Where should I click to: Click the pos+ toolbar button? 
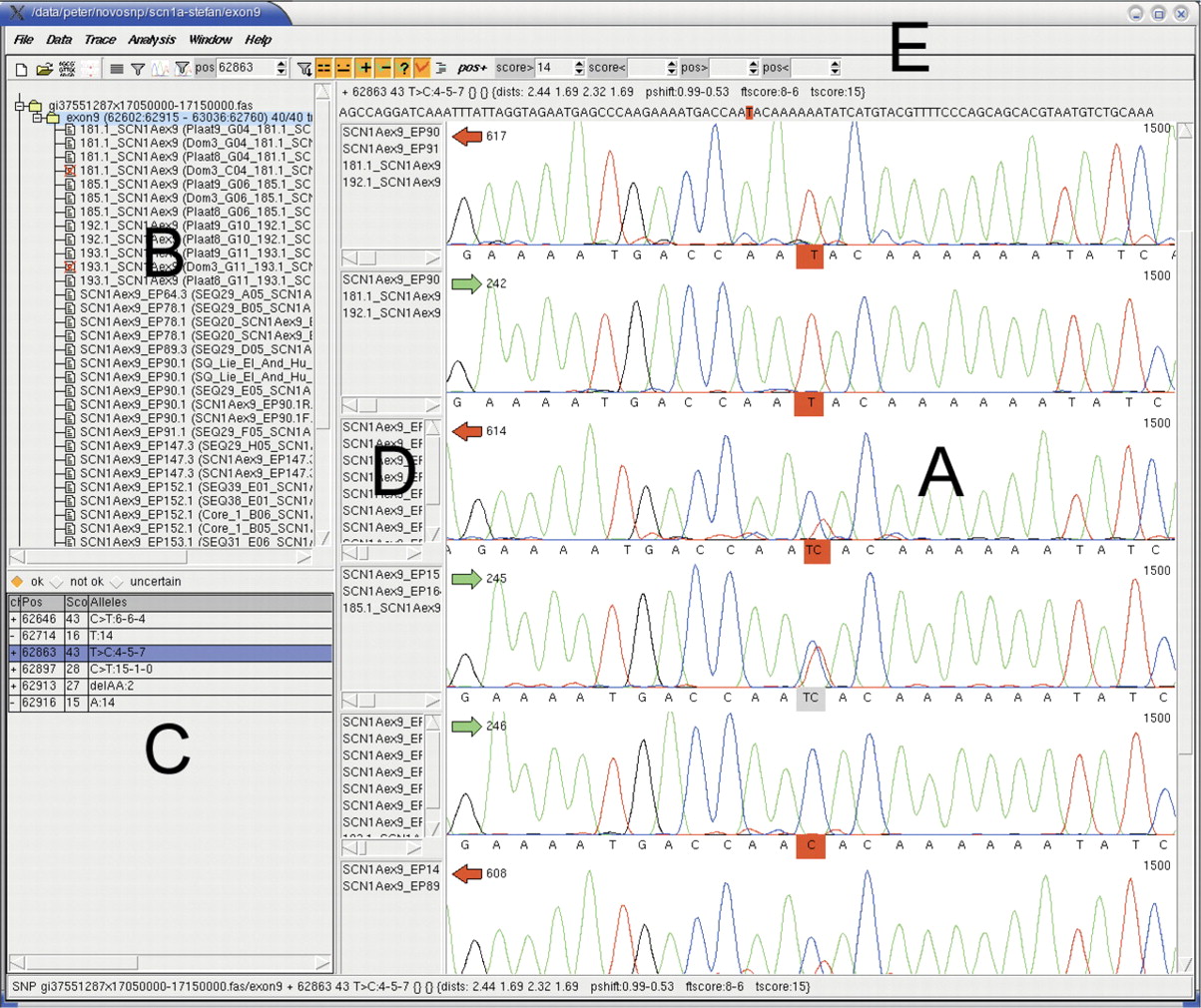click(472, 68)
